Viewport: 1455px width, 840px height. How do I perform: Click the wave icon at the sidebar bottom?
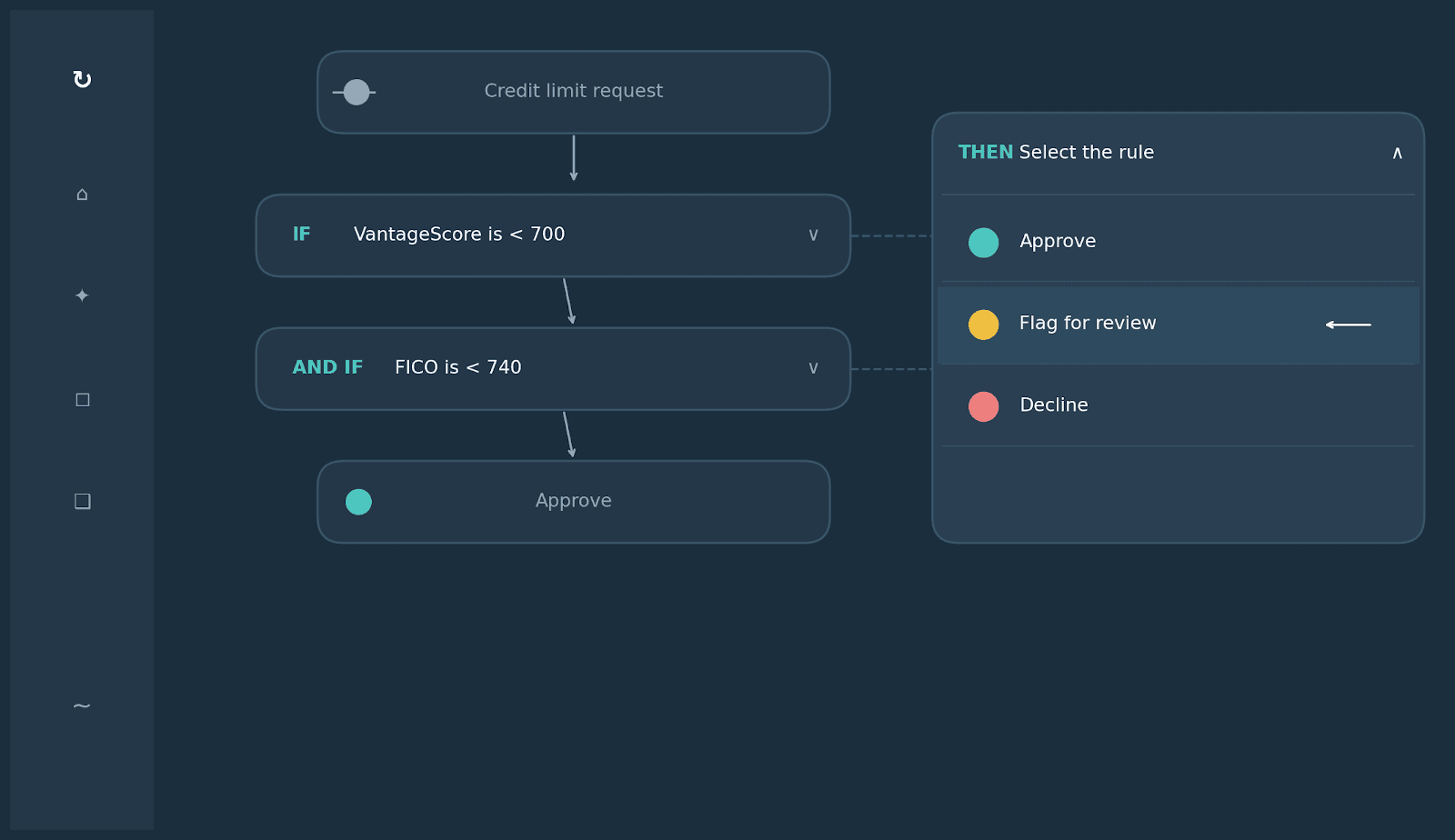point(81,705)
